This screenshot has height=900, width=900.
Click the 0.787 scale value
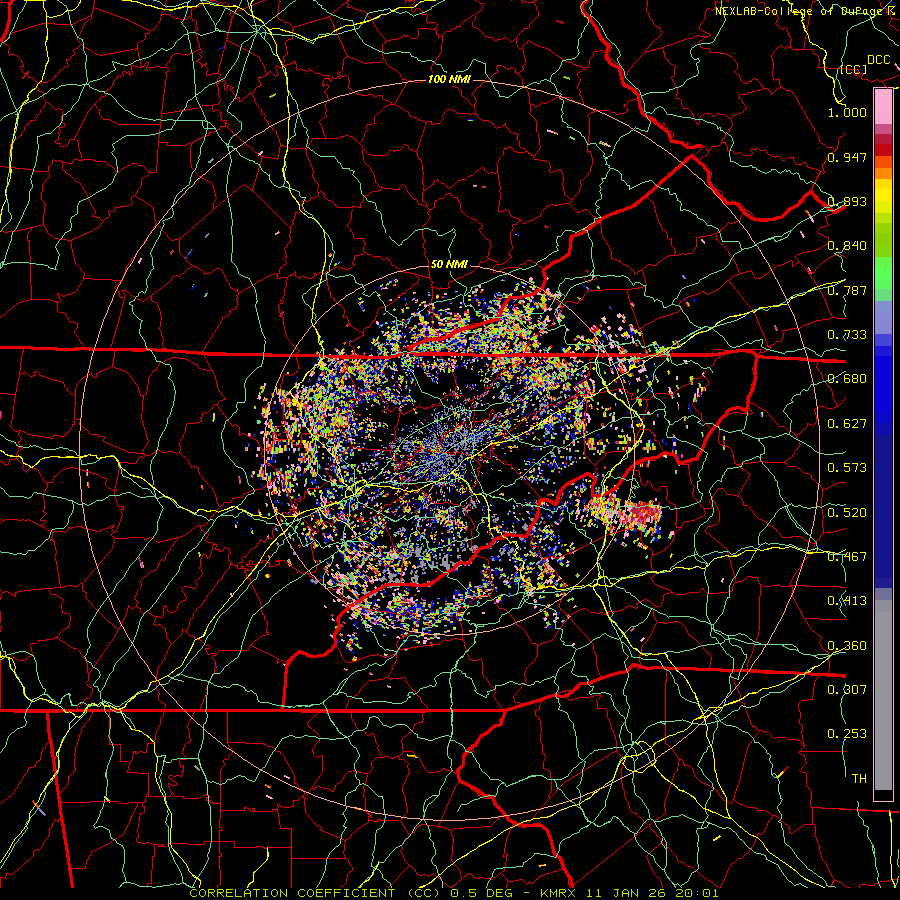847,290
